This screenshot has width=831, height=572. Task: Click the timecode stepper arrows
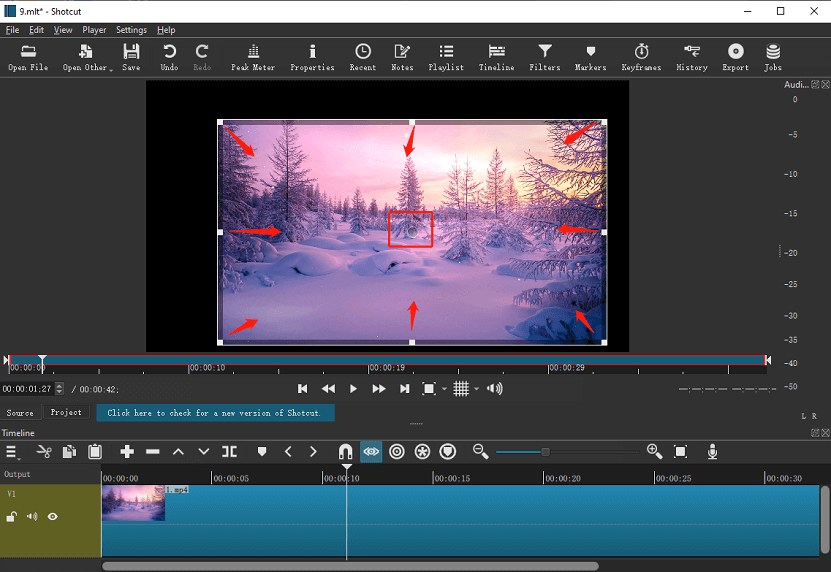59,389
